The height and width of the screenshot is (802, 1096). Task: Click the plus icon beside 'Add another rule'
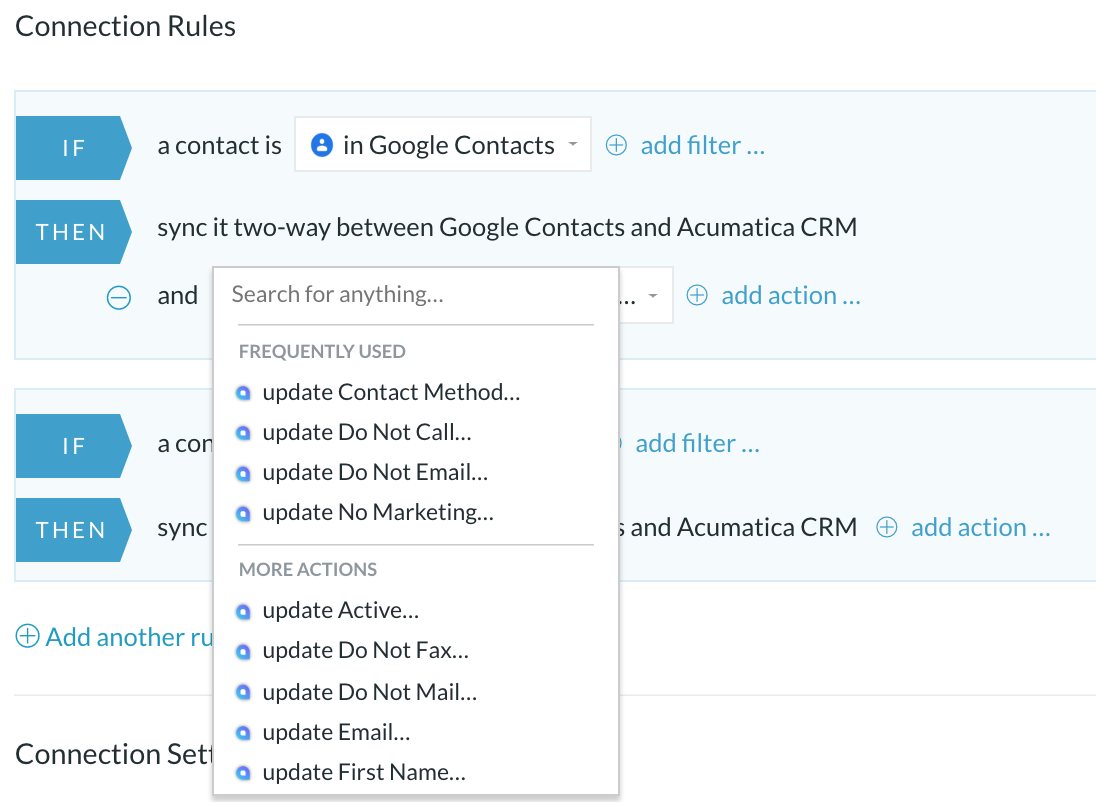27,636
